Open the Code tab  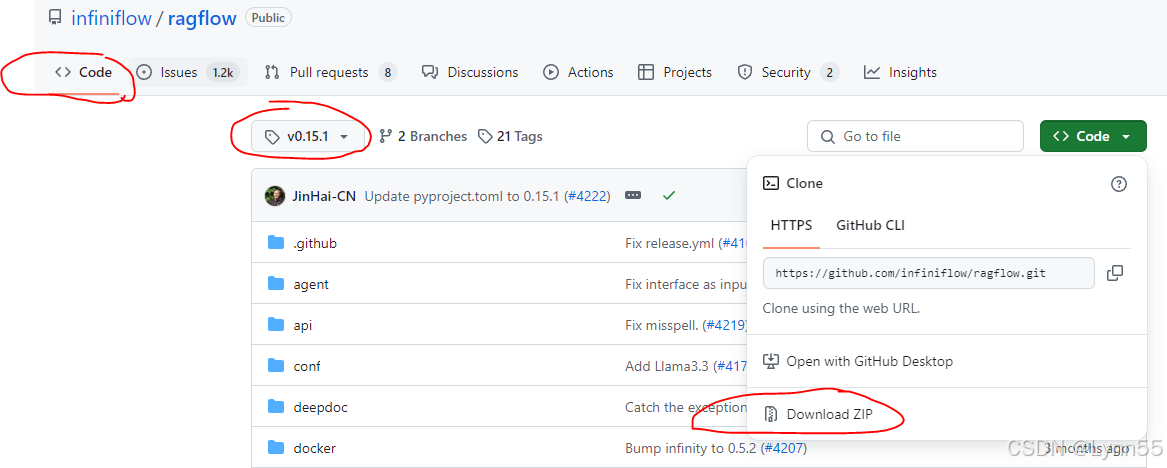[83, 72]
